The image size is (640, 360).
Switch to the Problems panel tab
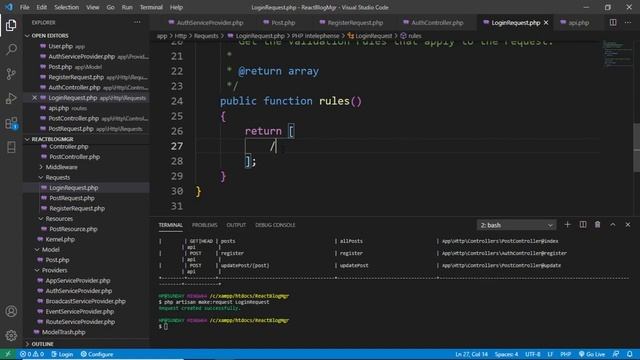click(204, 225)
